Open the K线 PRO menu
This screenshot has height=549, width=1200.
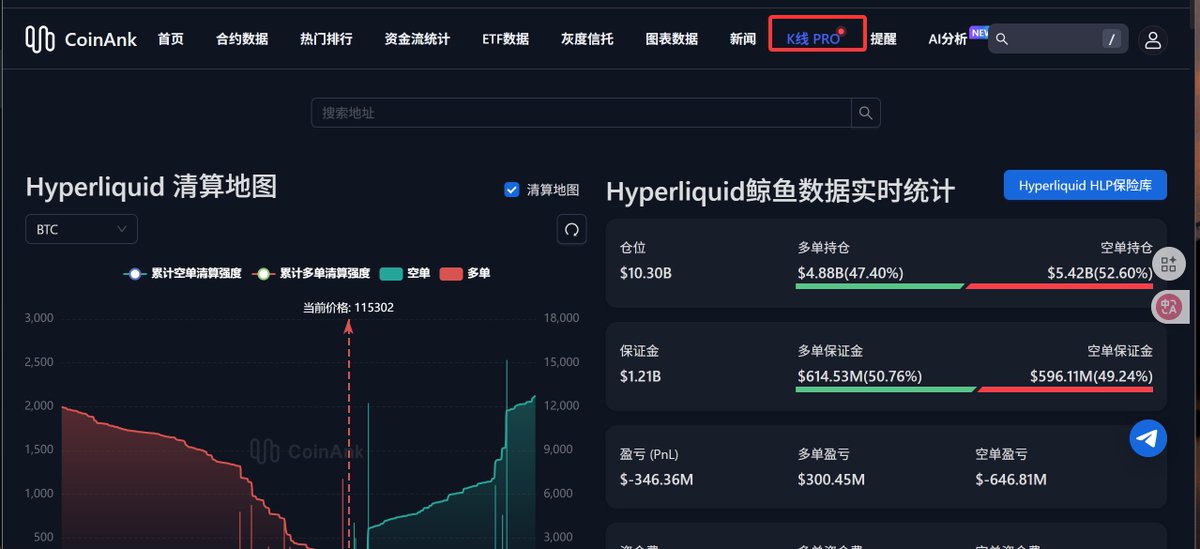(814, 39)
